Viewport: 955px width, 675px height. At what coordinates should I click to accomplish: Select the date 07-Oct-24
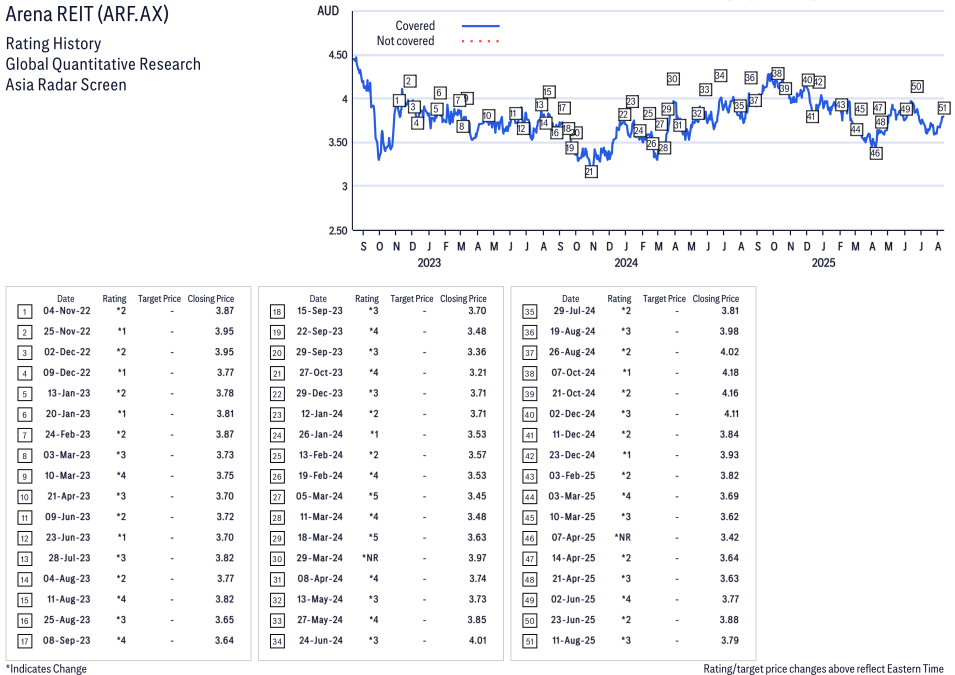click(573, 373)
